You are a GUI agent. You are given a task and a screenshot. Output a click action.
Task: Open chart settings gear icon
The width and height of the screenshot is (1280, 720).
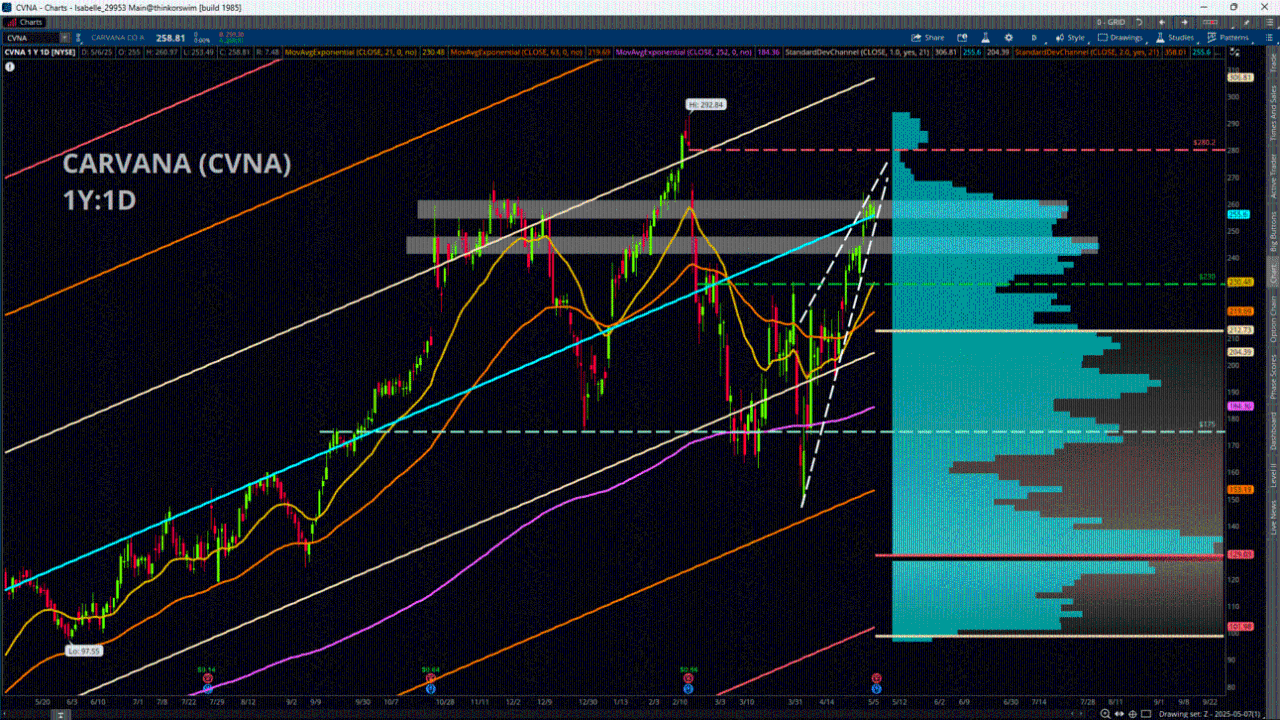coord(1007,37)
